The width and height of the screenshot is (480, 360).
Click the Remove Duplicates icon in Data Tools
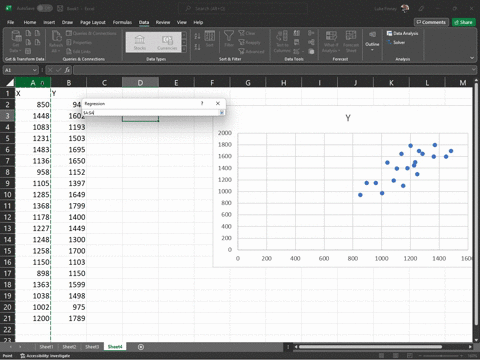pyautogui.click(x=296, y=42)
